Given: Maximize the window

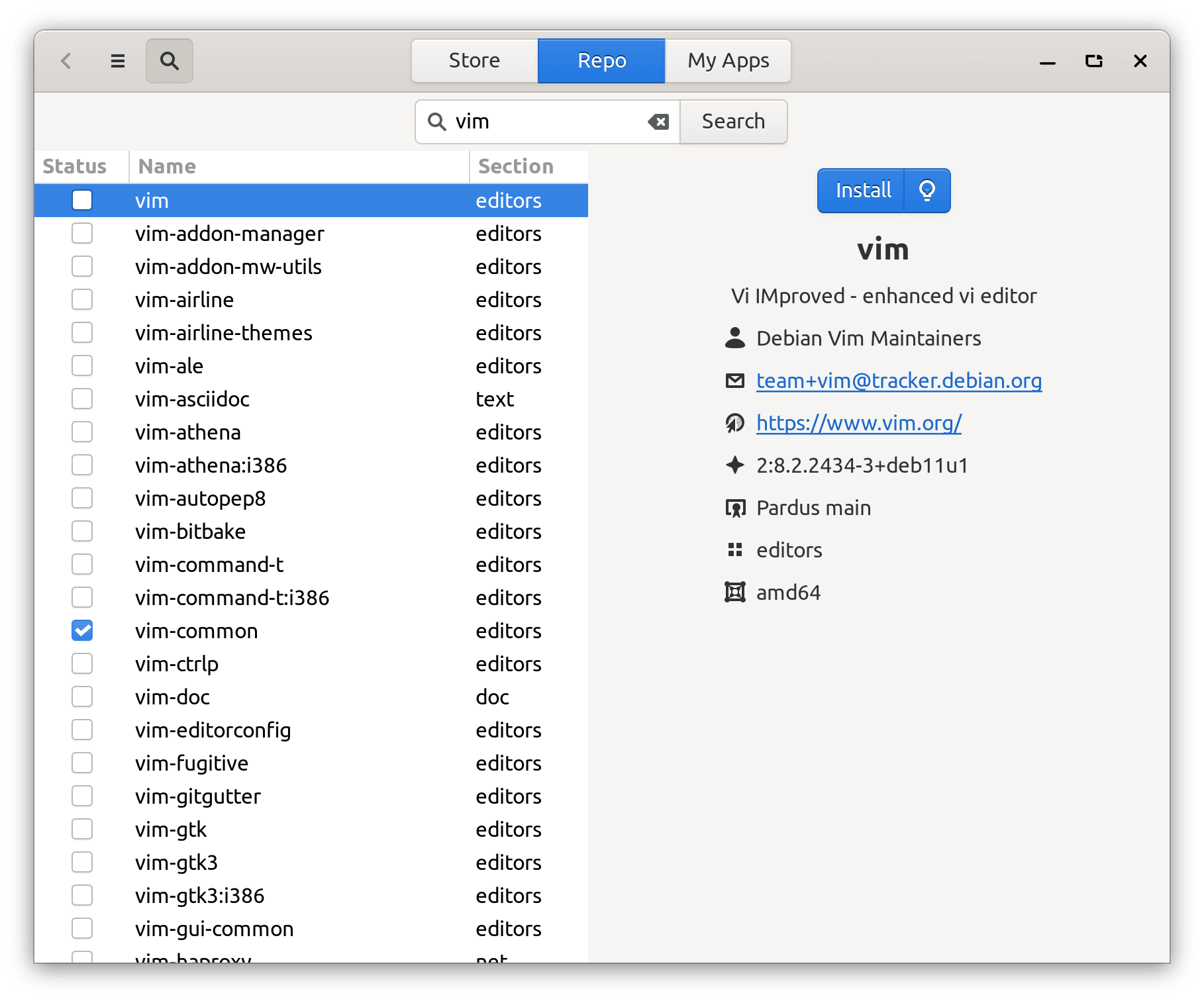Looking at the screenshot, I should pos(1094,61).
